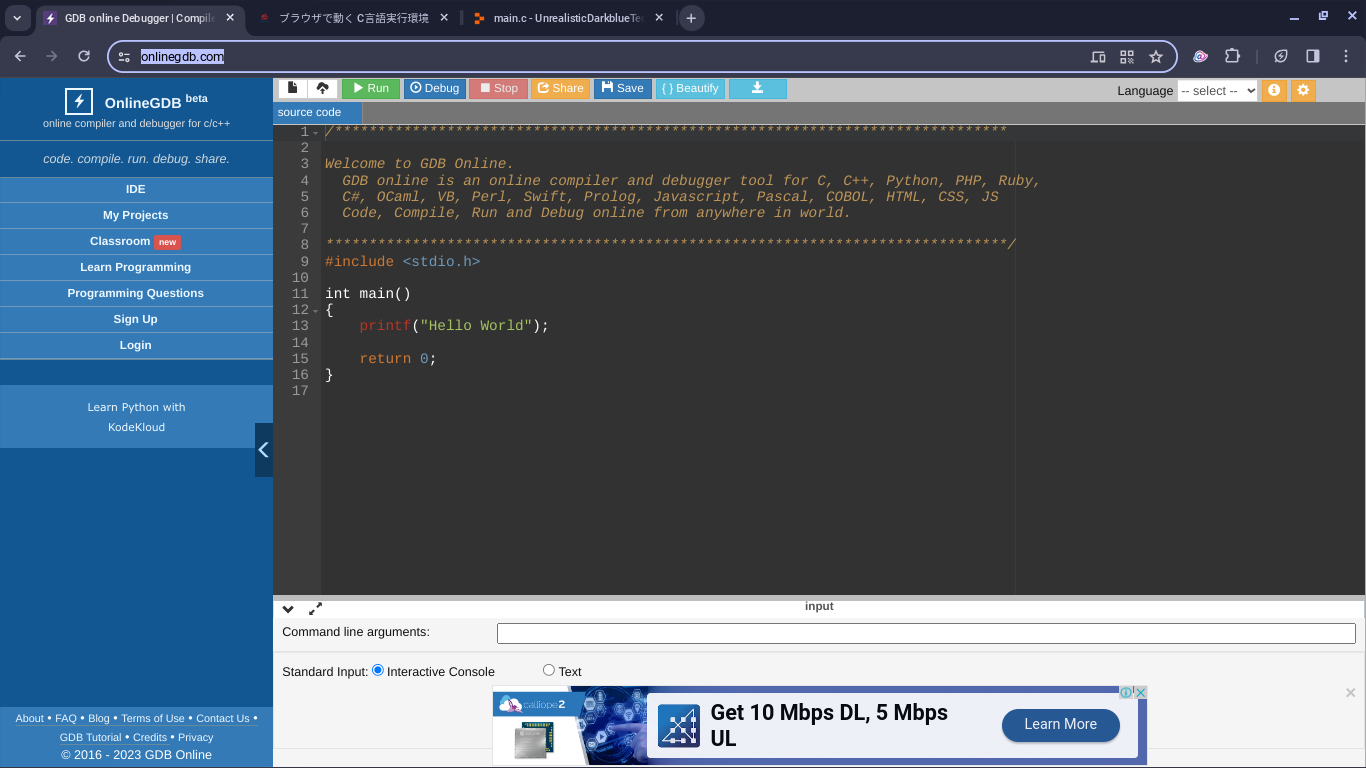The image size is (1366, 768).
Task: Select the Text standard input radio button
Action: click(x=549, y=670)
